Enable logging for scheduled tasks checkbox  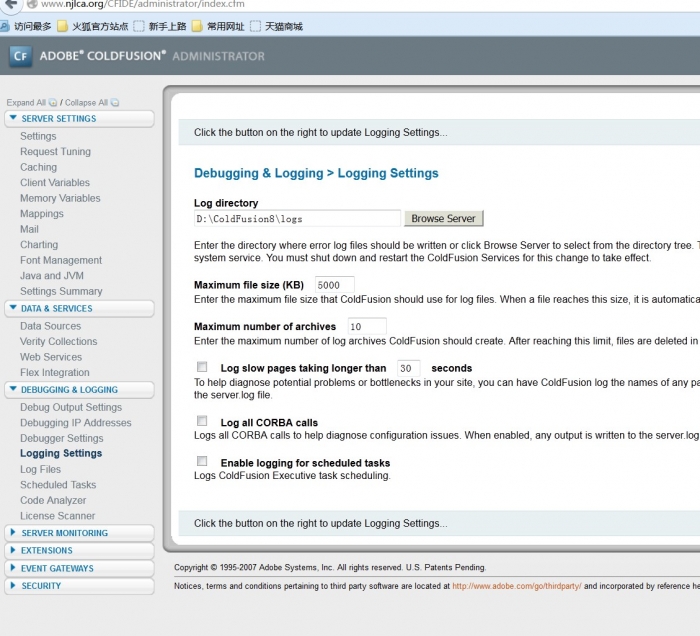202,461
